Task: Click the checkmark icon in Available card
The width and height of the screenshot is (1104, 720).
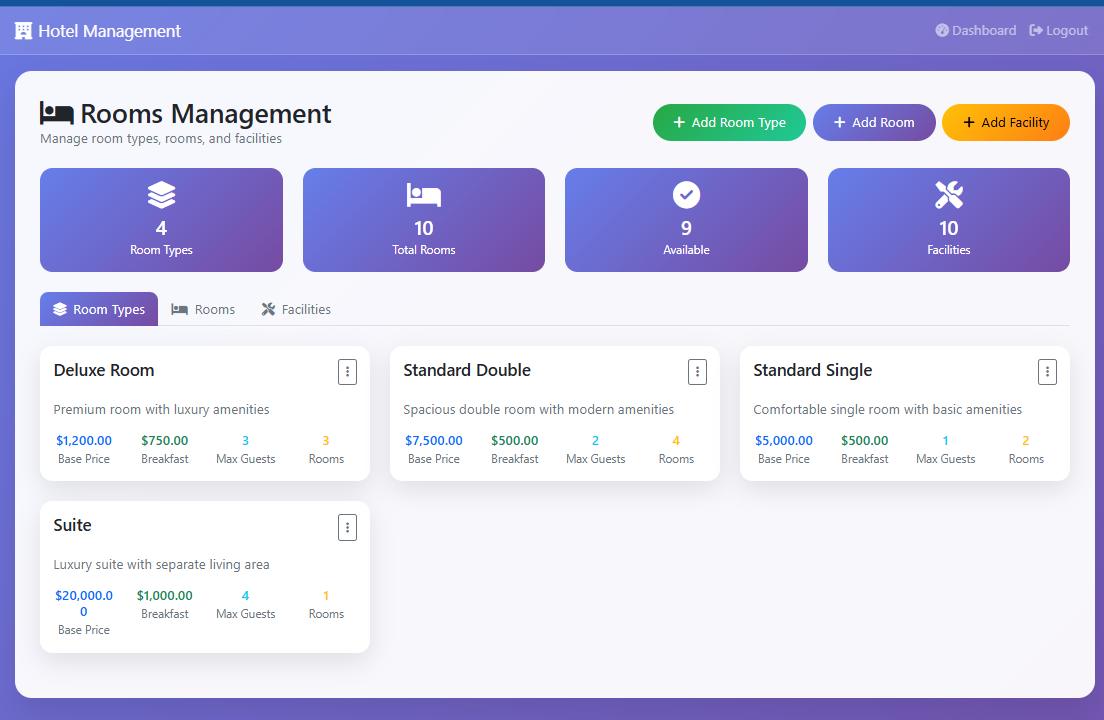Action: [x=686, y=194]
